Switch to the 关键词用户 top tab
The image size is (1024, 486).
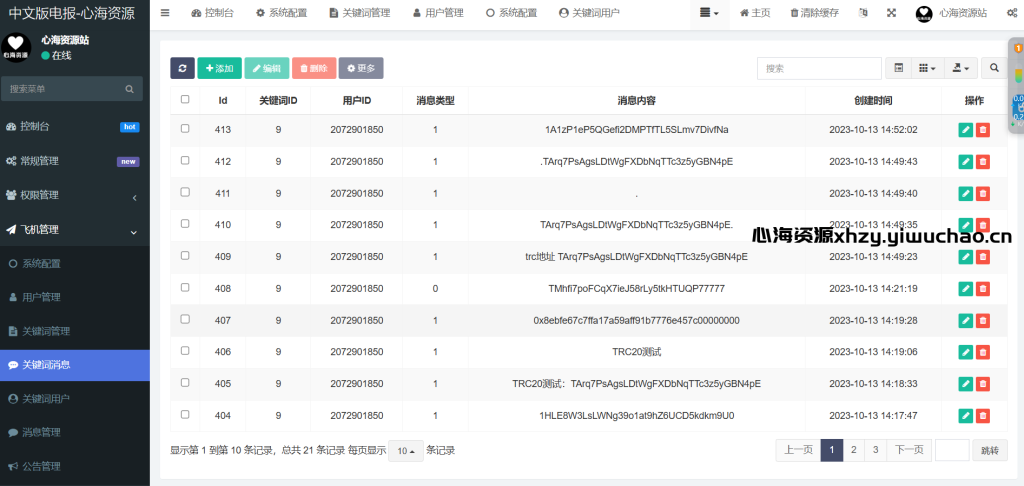(590, 13)
